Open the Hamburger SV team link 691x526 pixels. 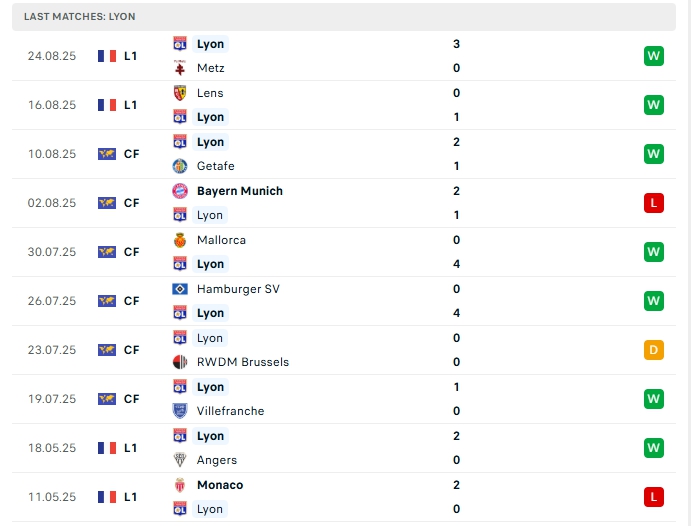[x=238, y=289]
